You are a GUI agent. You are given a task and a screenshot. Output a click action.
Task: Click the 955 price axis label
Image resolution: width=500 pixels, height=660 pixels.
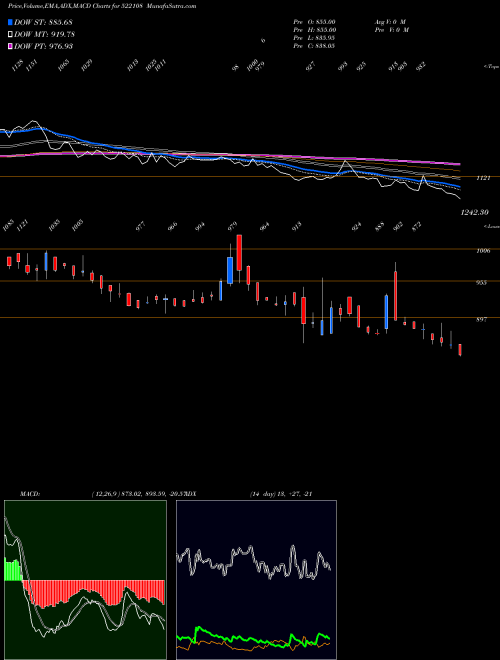tap(483, 282)
